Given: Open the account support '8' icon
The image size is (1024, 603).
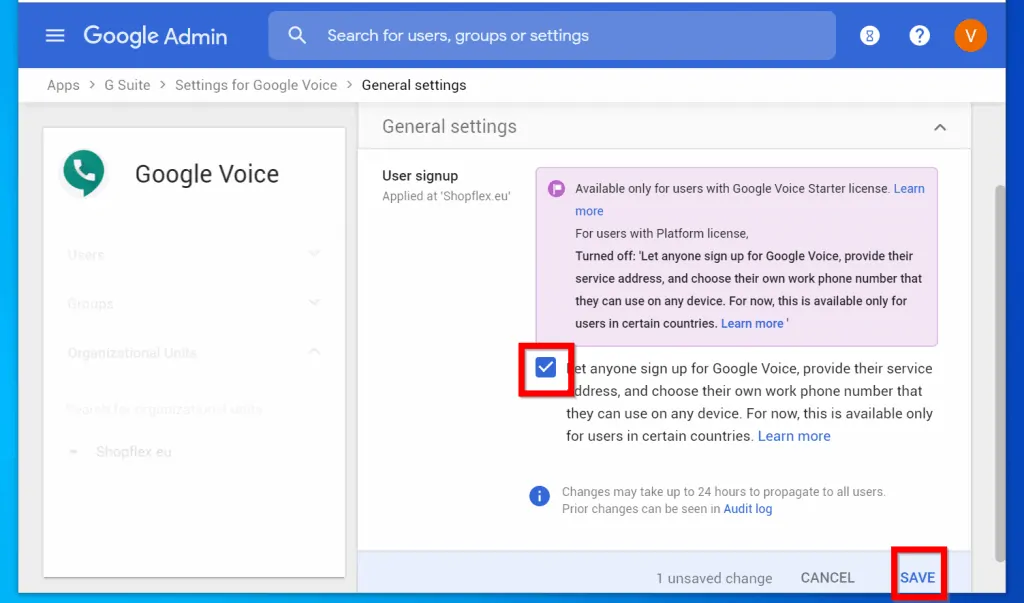Looking at the screenshot, I should (x=870, y=36).
